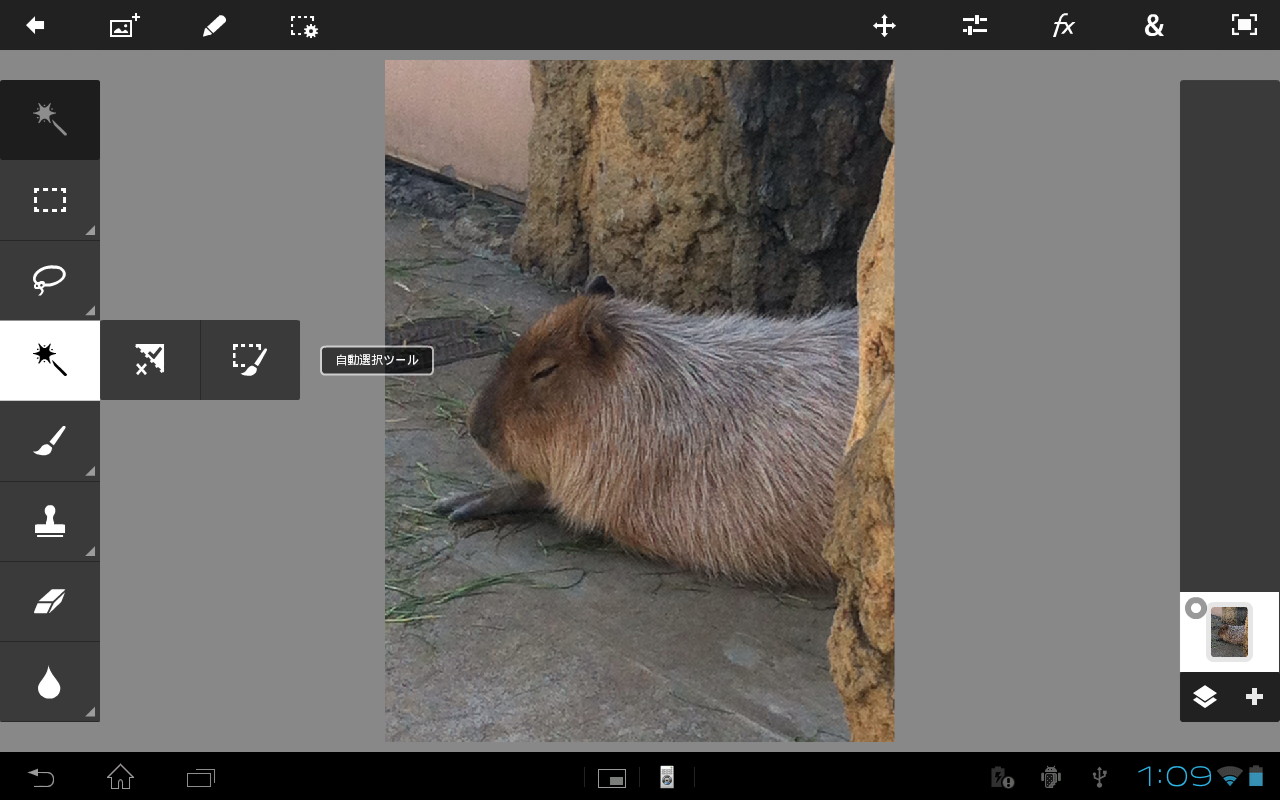Toggle visibility circle on capybara layer
Screen dimensions: 1280x800
[1196, 608]
